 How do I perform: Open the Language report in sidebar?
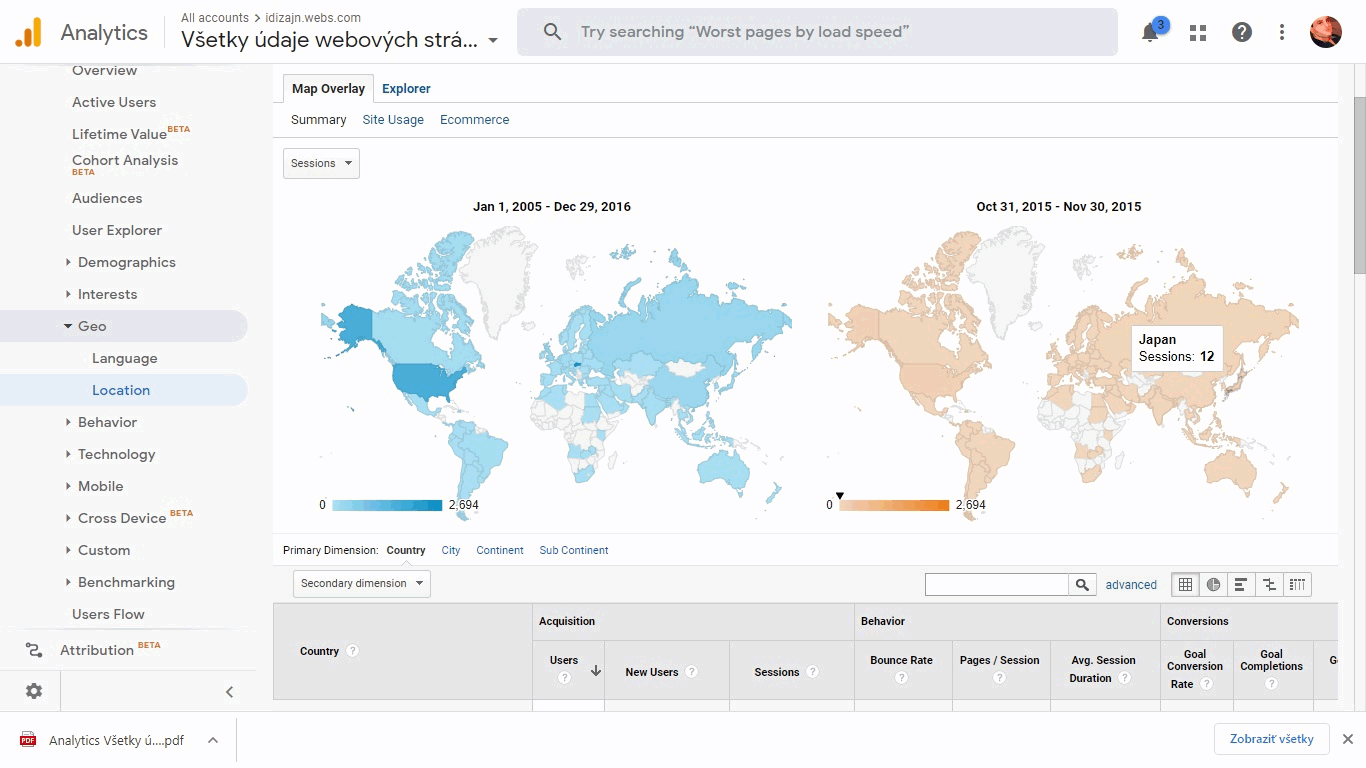(x=125, y=358)
